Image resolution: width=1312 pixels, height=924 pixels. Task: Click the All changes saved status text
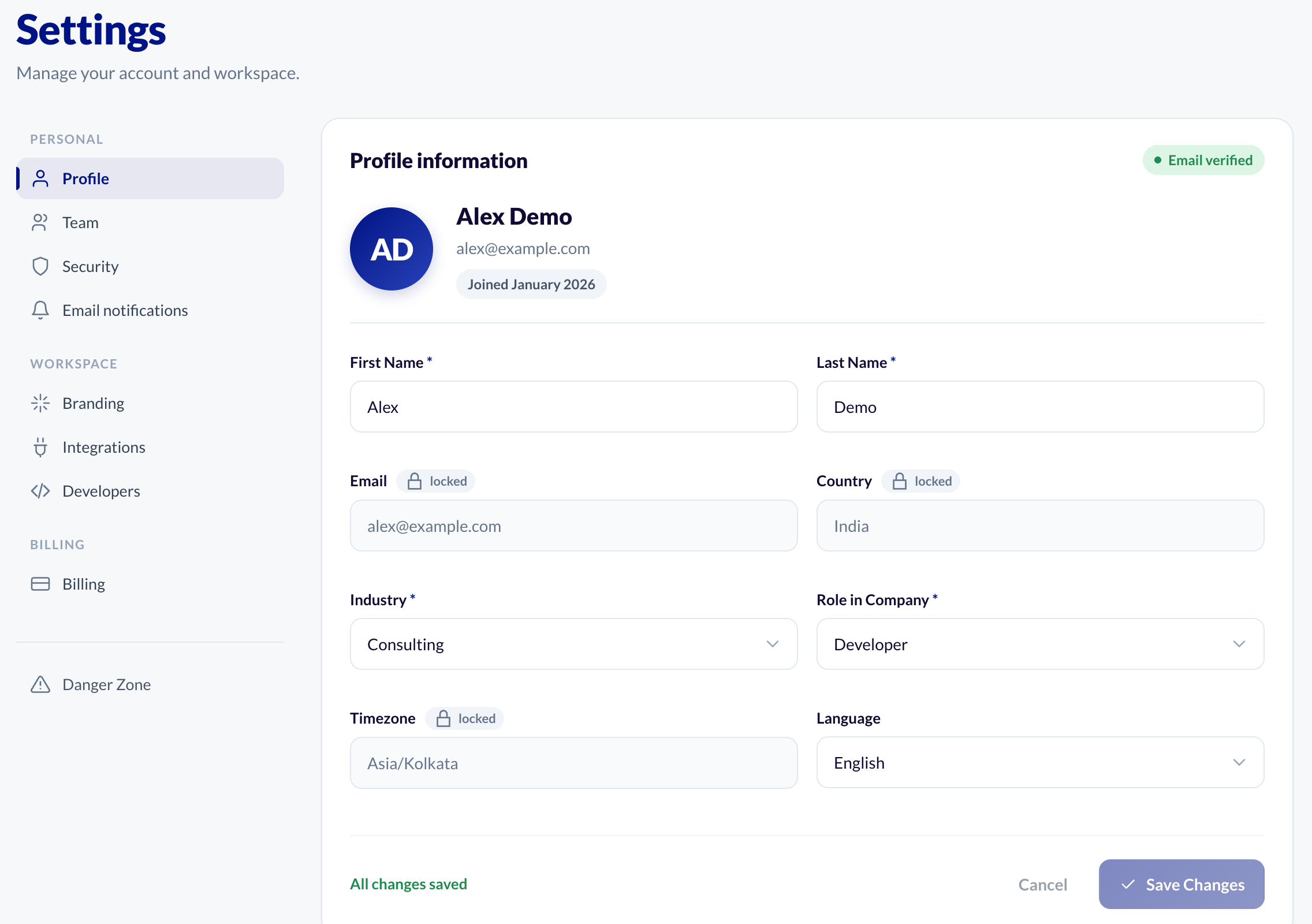pos(408,884)
